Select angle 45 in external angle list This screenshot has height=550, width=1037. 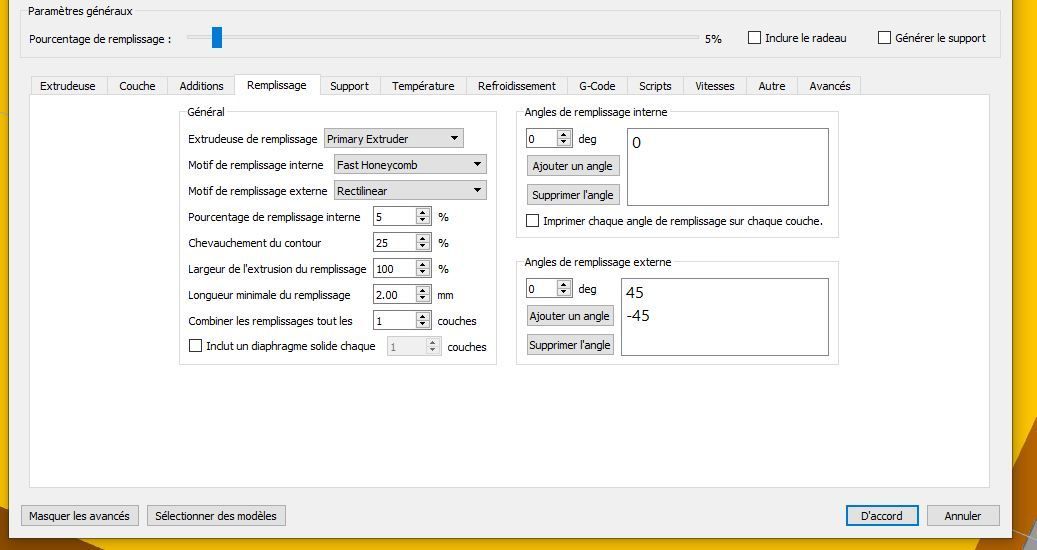[x=635, y=293]
